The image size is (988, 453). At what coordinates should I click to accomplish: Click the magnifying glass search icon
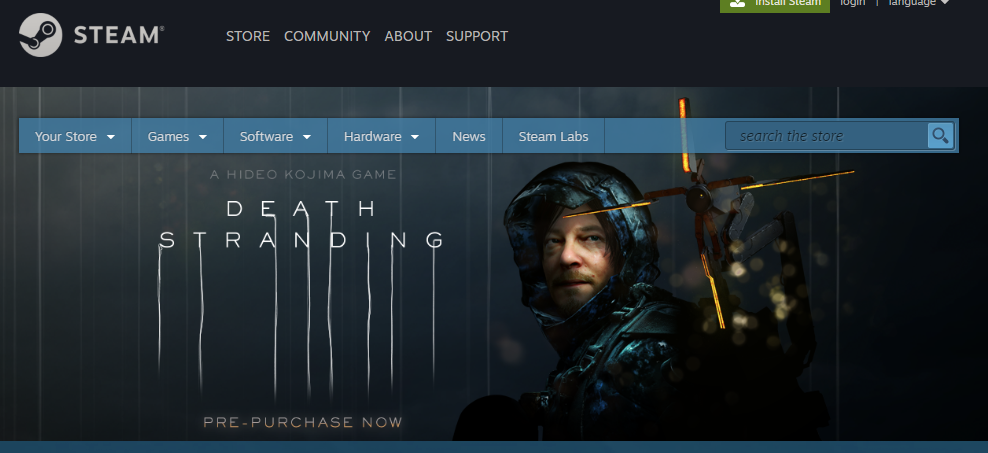940,136
